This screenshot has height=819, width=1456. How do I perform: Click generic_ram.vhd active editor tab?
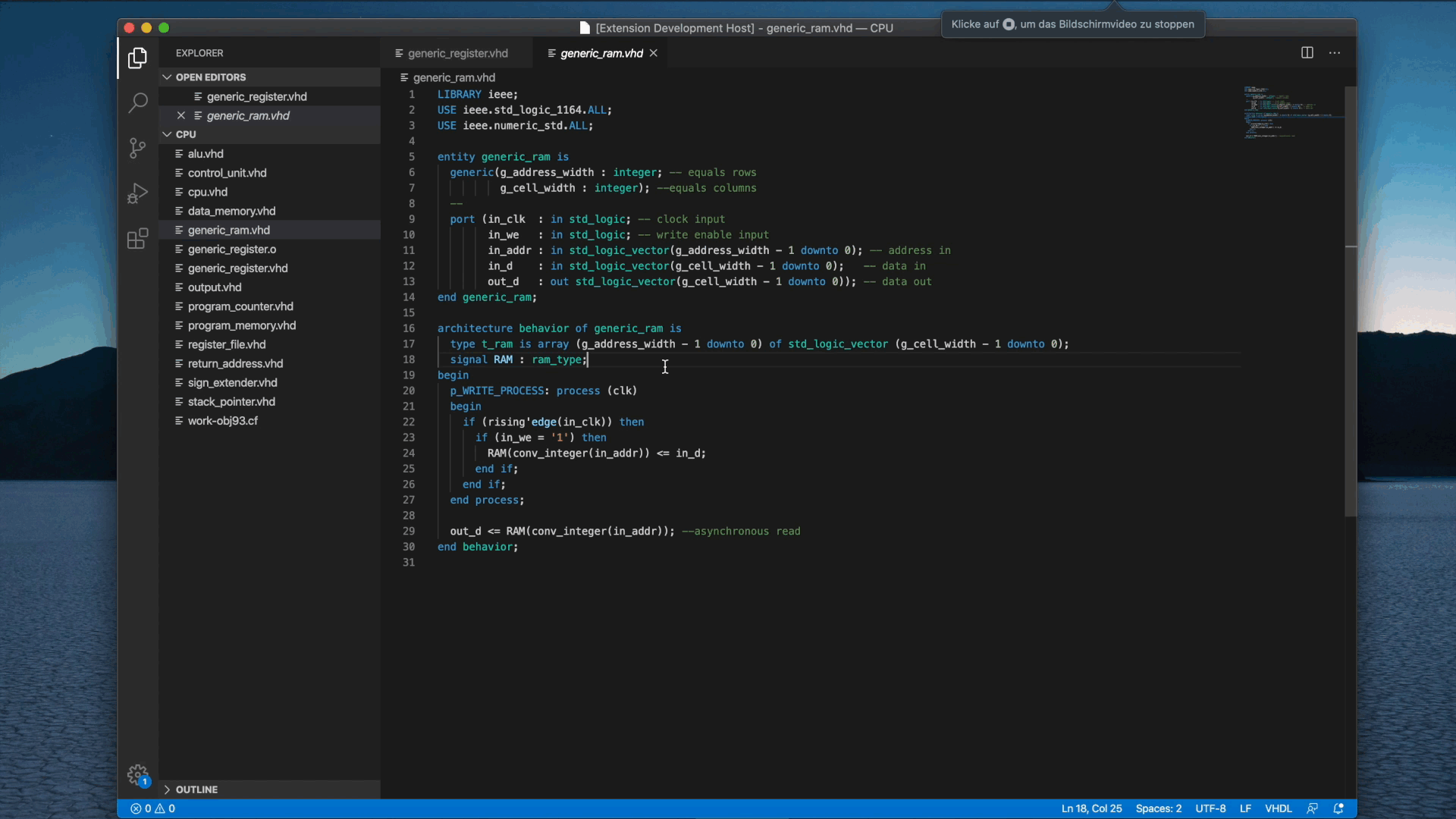[x=601, y=53]
